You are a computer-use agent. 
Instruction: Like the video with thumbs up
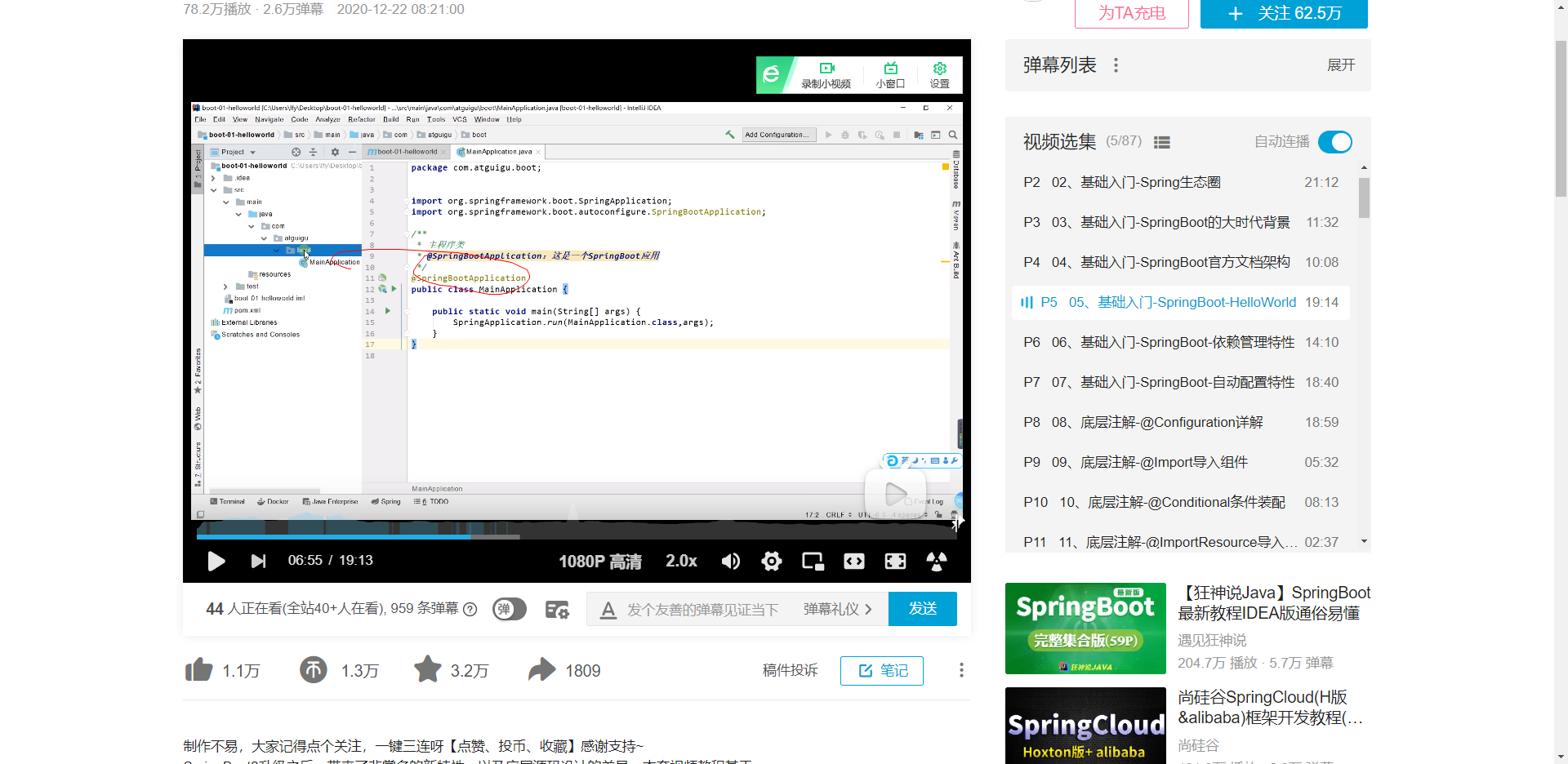(198, 670)
